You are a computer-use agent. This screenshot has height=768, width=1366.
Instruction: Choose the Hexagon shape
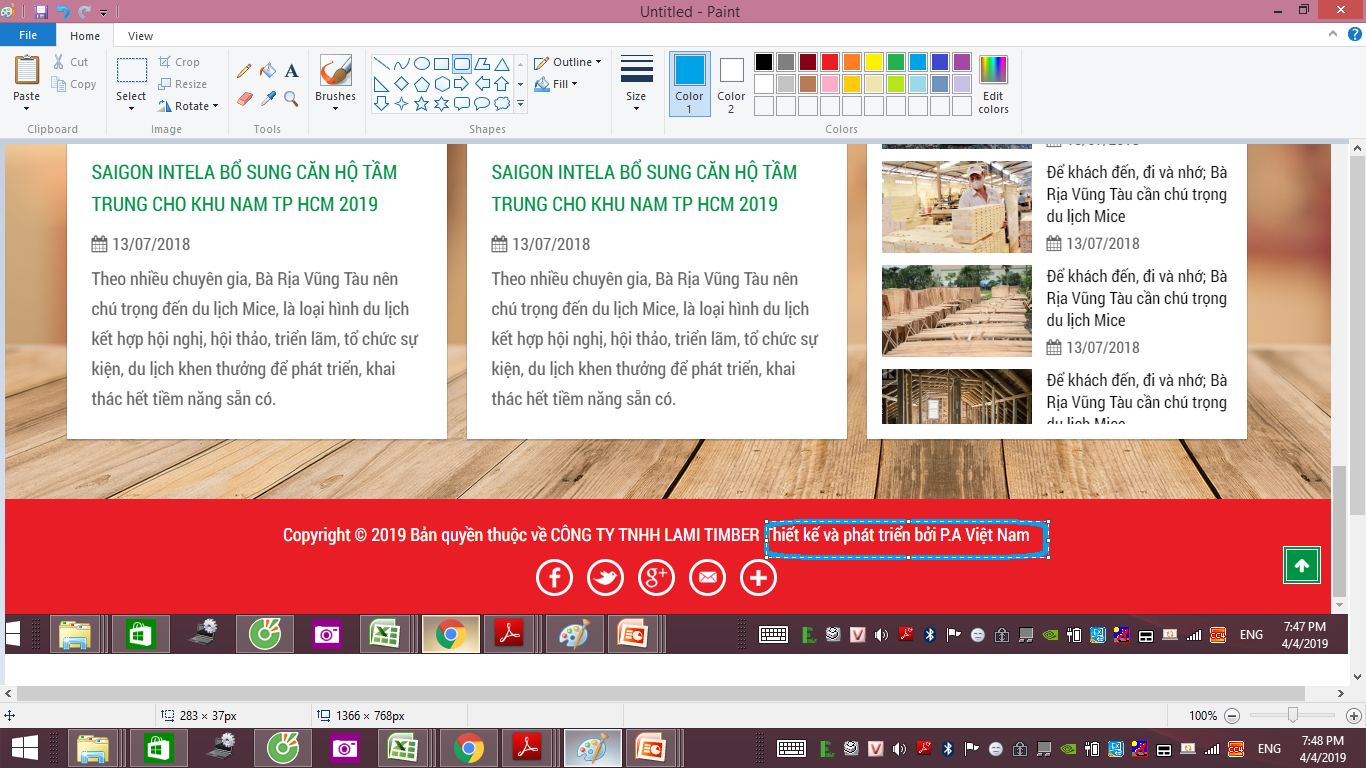tap(441, 83)
